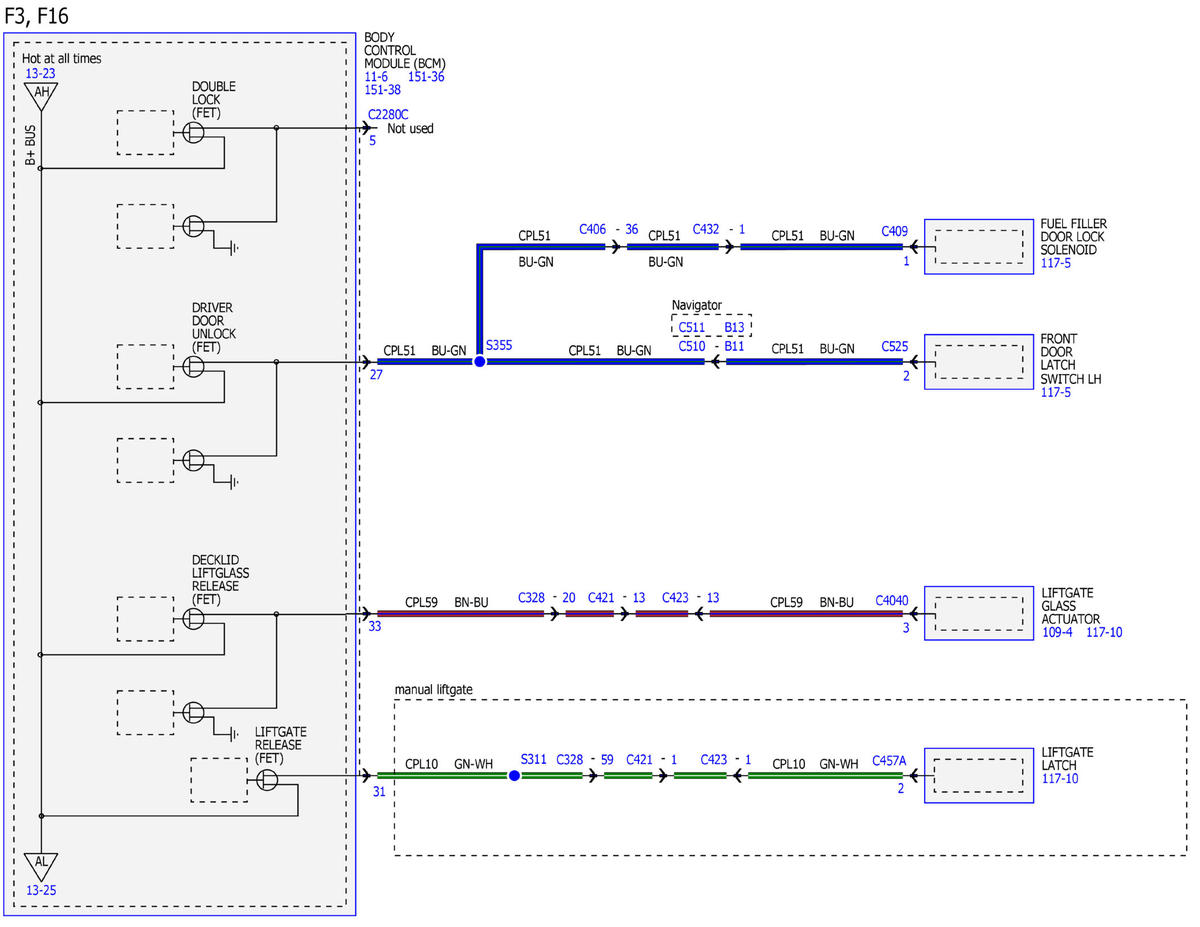Open the 13-23 page reference link
This screenshot has width=1200, height=927.
40,73
